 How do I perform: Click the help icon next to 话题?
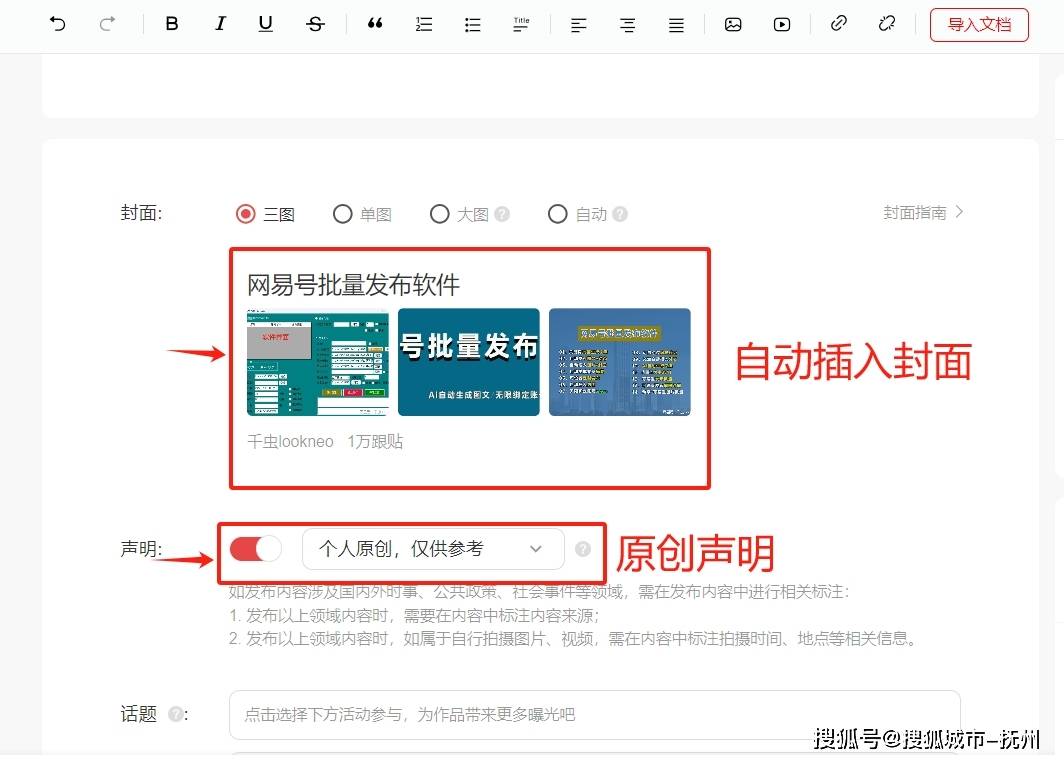[x=176, y=714]
